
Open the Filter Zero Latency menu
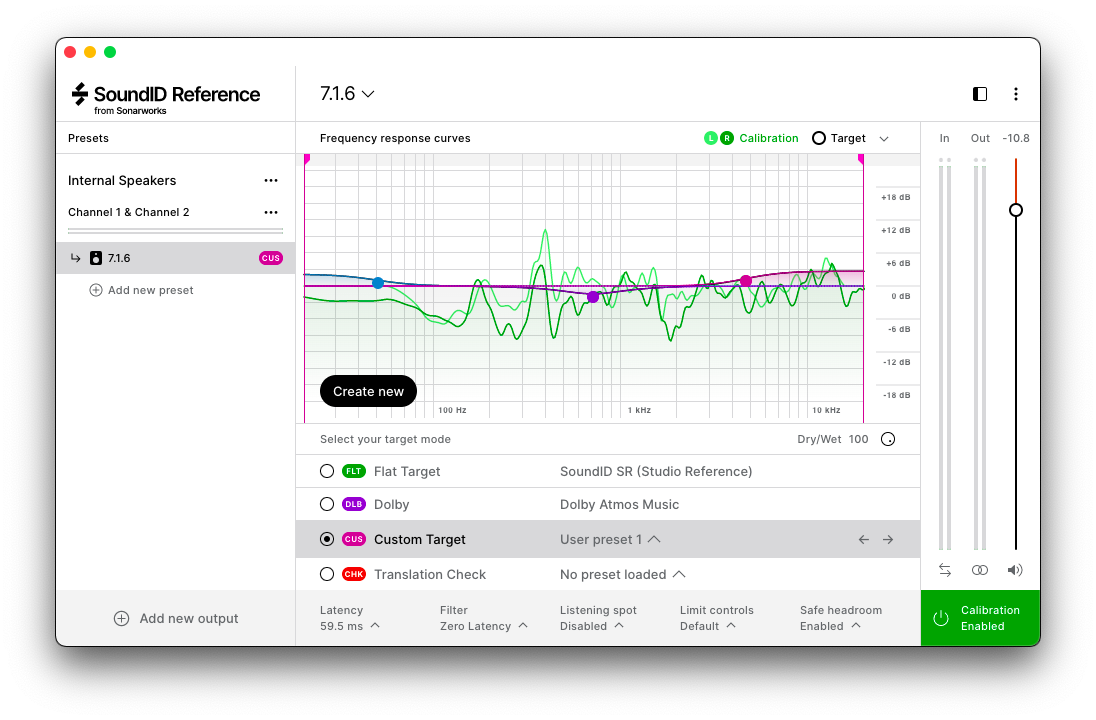(483, 619)
